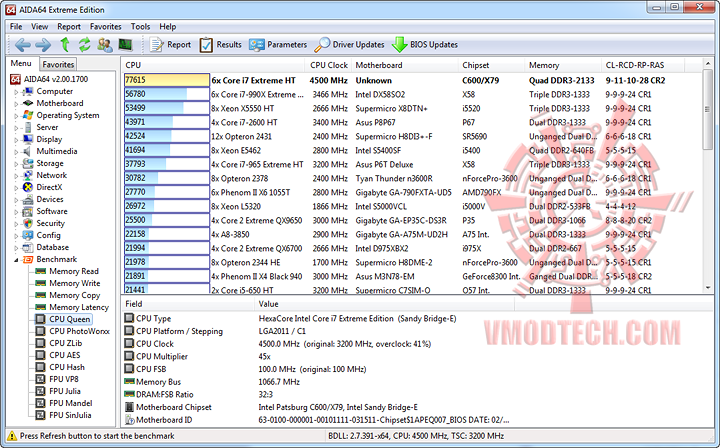Expand the Storage tree node
The width and height of the screenshot is (720, 448).
point(16,163)
